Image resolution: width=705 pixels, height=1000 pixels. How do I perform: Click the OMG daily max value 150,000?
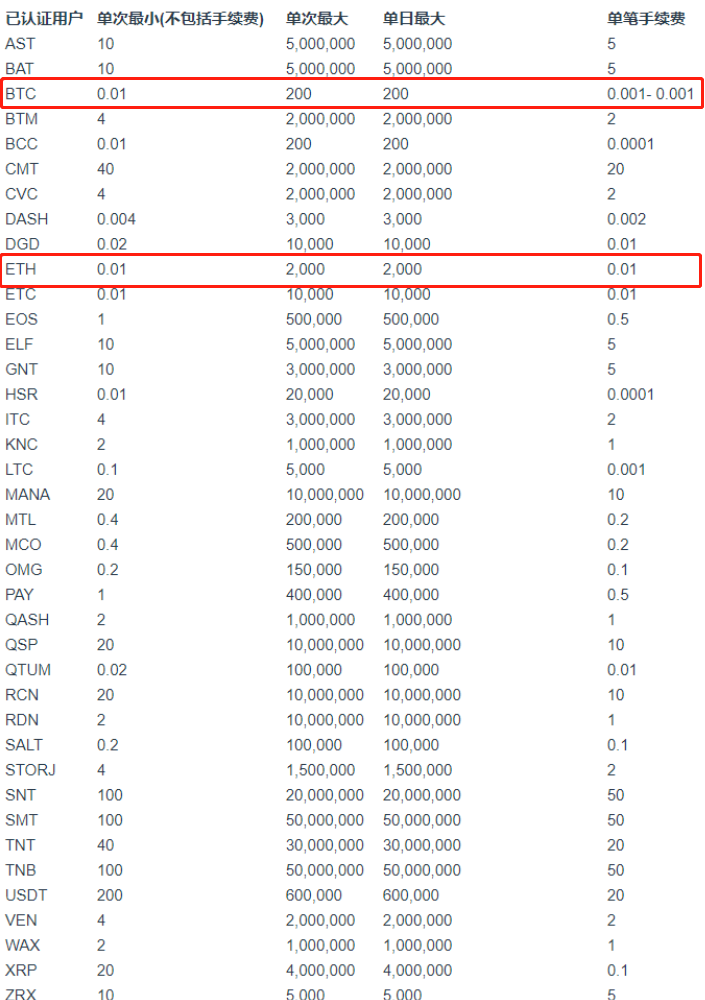coord(410,570)
